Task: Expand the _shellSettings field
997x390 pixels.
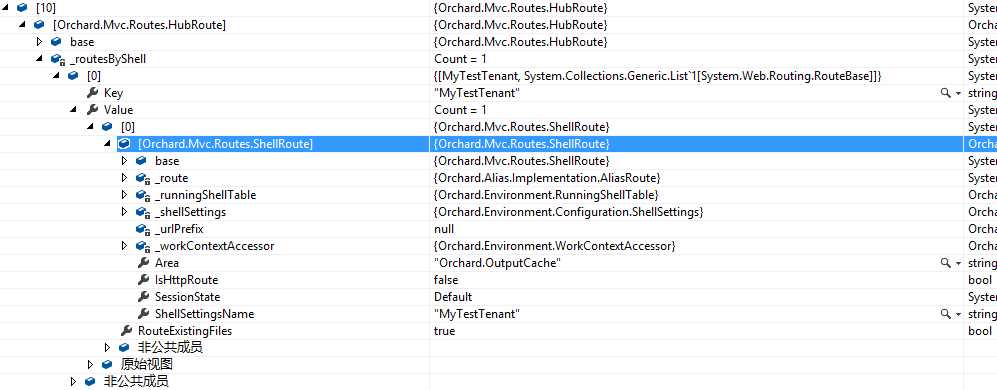Action: point(125,212)
